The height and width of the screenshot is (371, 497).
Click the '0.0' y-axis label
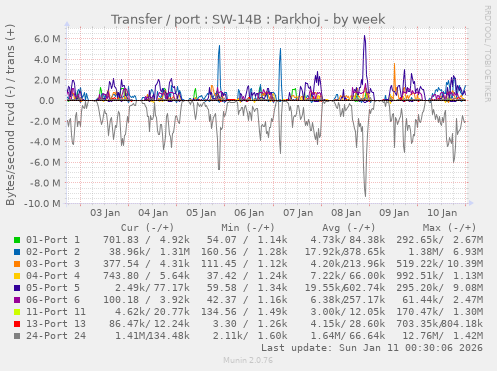coord(47,101)
